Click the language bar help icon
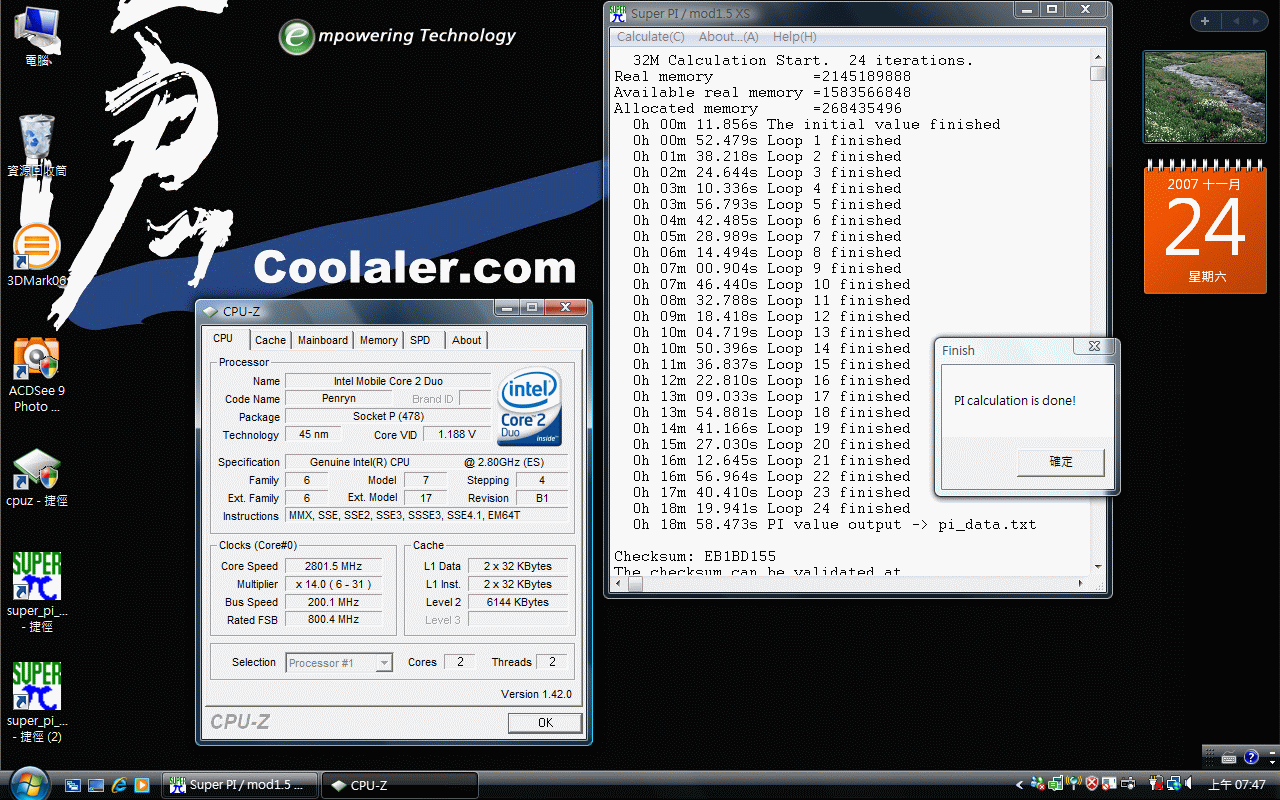Screen dimensions: 1280x800 click(1251, 756)
